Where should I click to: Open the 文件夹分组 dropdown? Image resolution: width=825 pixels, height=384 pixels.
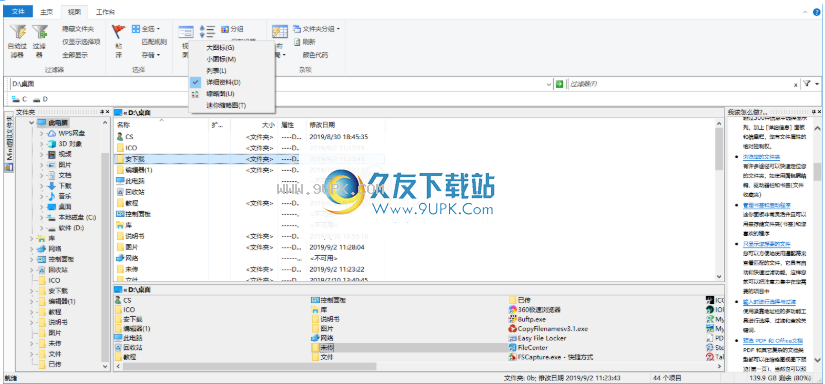click(x=338, y=29)
